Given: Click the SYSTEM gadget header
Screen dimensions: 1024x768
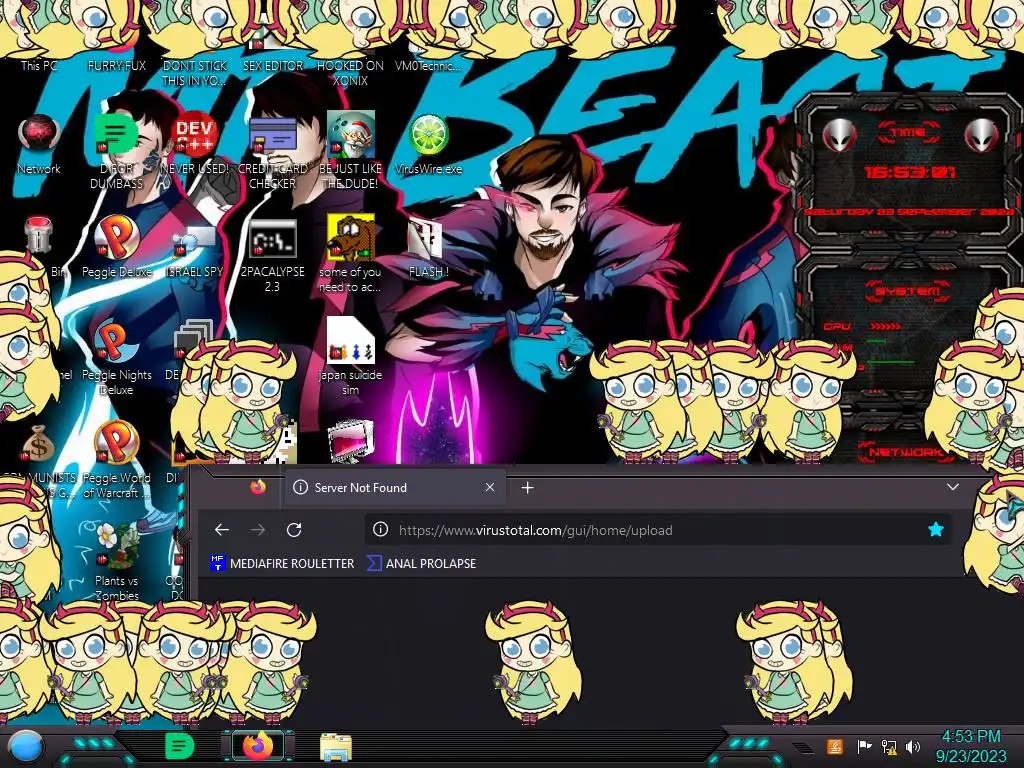Looking at the screenshot, I should (x=908, y=291).
